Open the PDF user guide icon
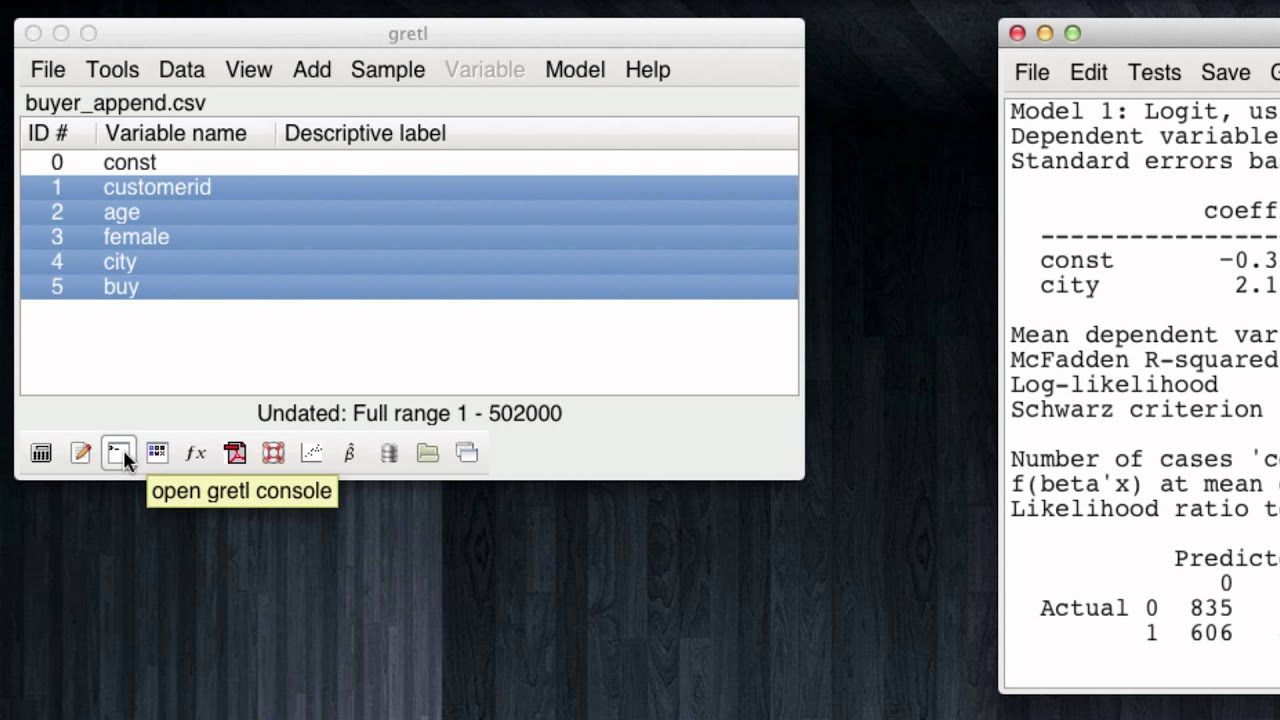1280x720 pixels. pyautogui.click(x=235, y=453)
